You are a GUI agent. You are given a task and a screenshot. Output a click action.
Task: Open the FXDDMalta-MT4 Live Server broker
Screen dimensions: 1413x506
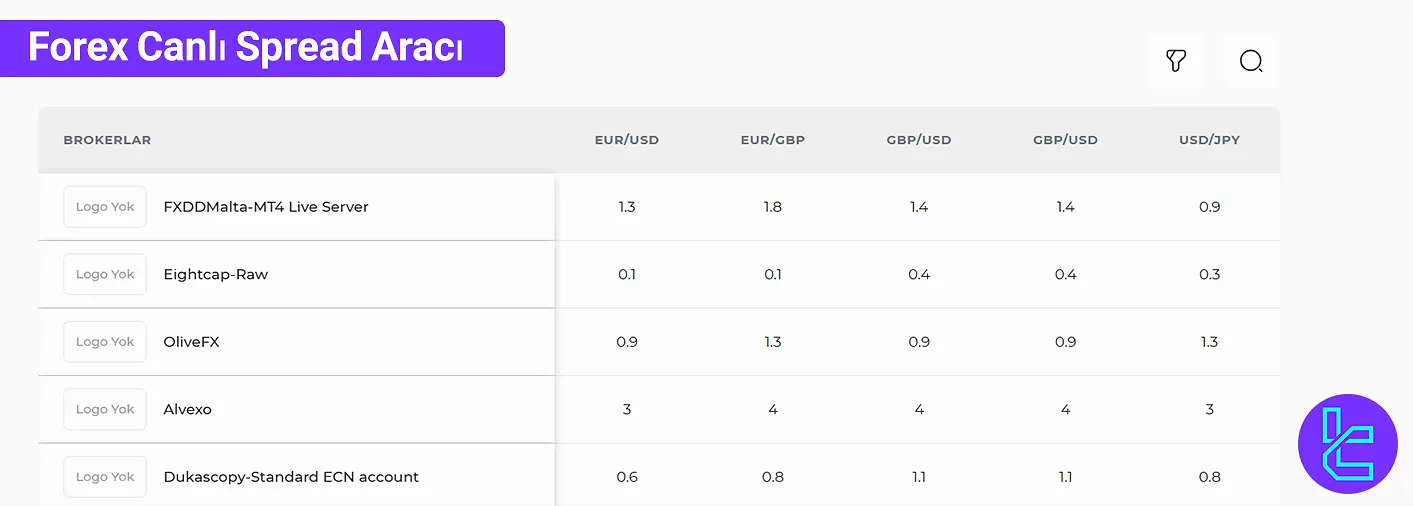point(266,207)
